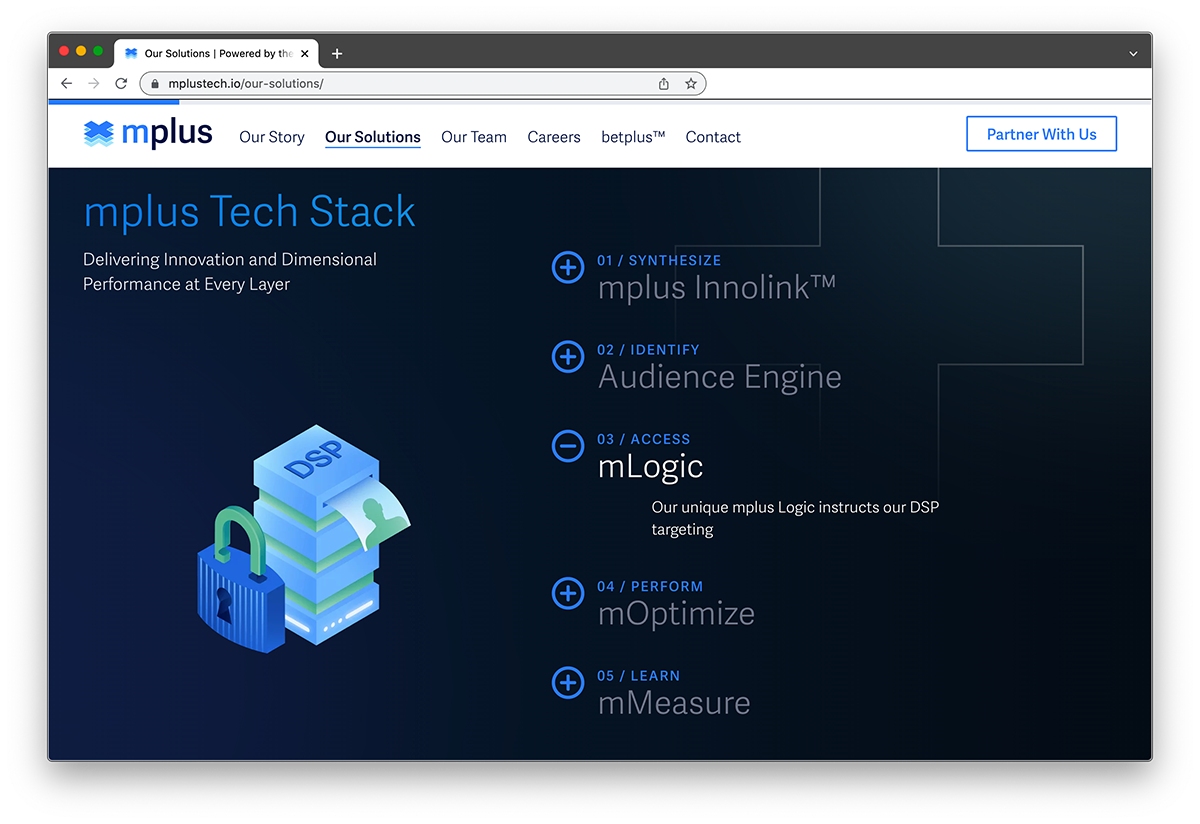Click the mMeasure heading
This screenshot has width=1200, height=824.
674,703
